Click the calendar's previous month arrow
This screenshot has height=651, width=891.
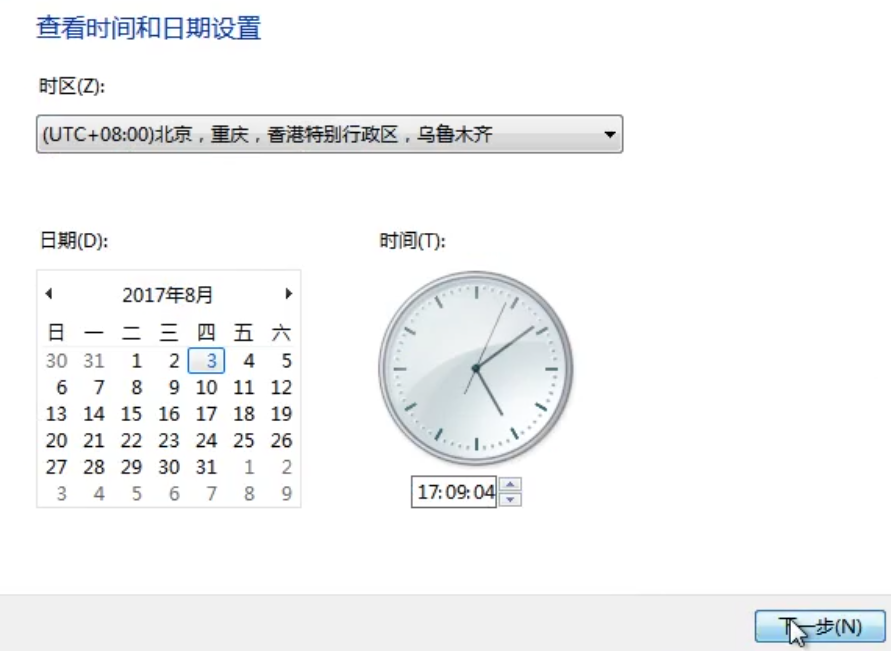[48, 293]
